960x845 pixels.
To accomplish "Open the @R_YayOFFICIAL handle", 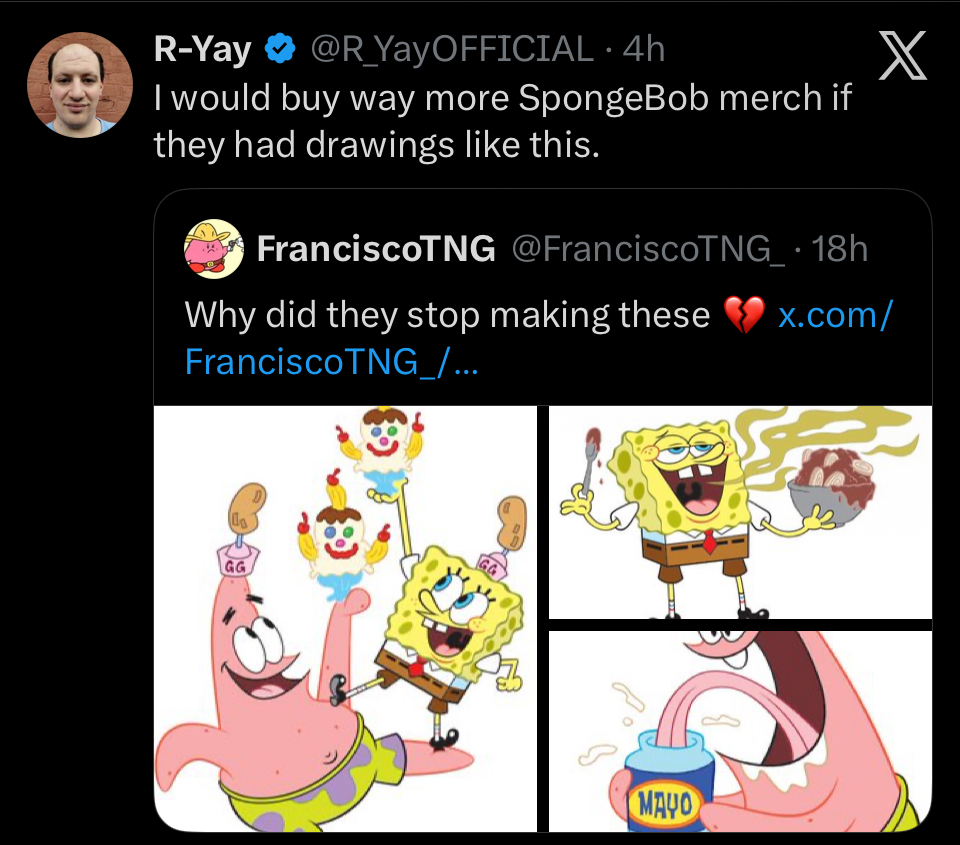I will [453, 48].
